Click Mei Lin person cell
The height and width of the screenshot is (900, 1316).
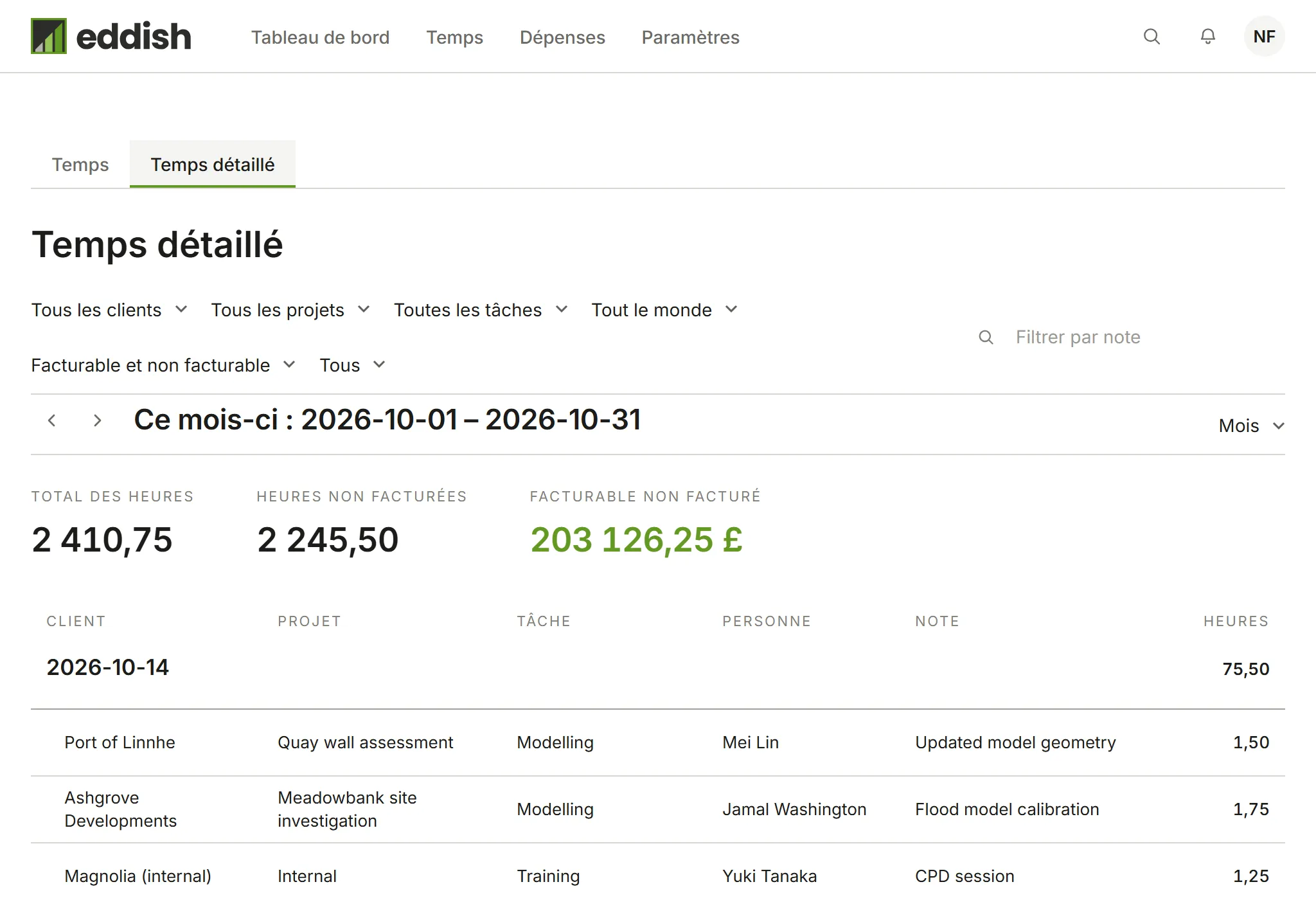(x=751, y=742)
